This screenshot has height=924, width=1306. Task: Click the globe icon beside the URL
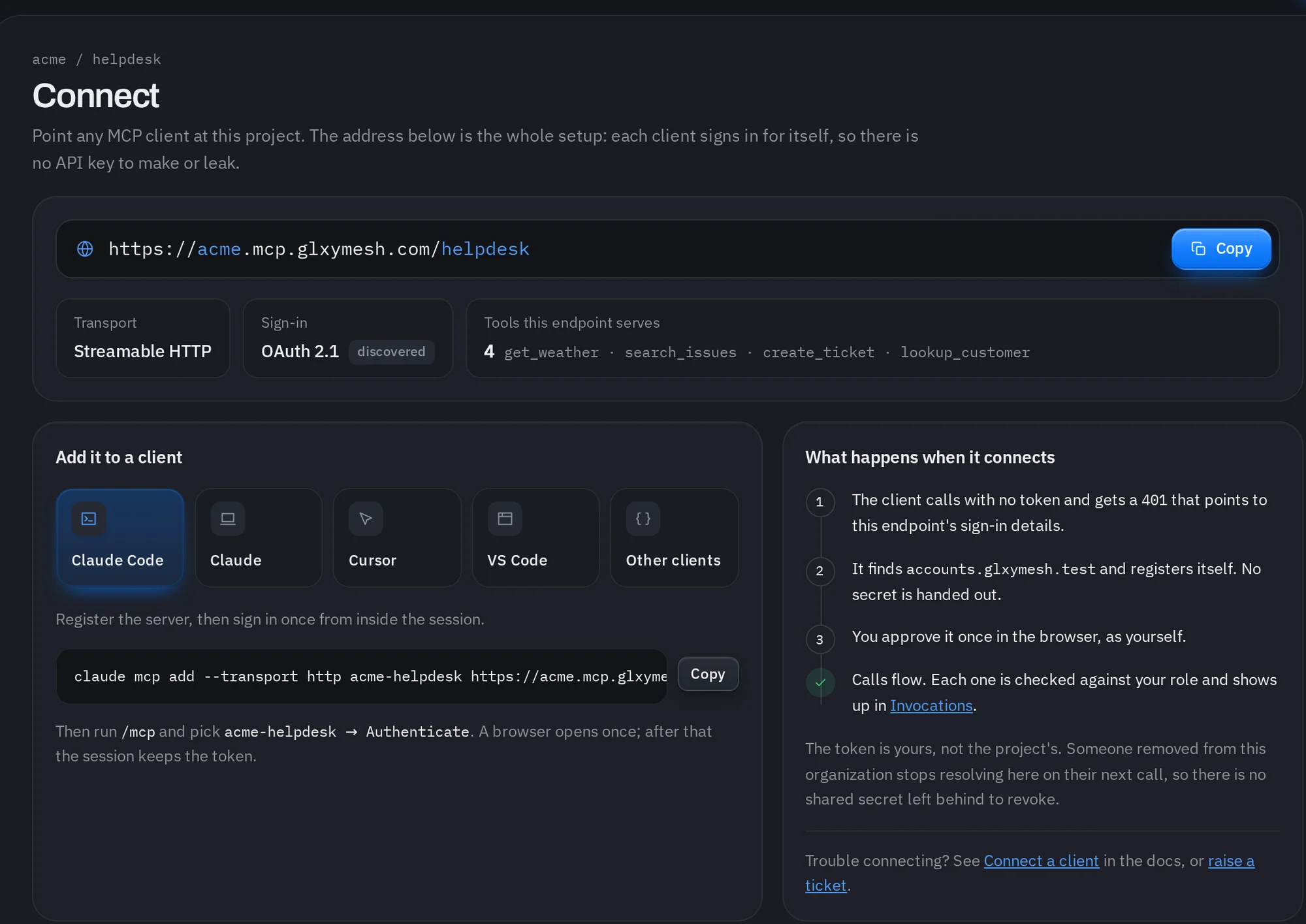pos(85,249)
